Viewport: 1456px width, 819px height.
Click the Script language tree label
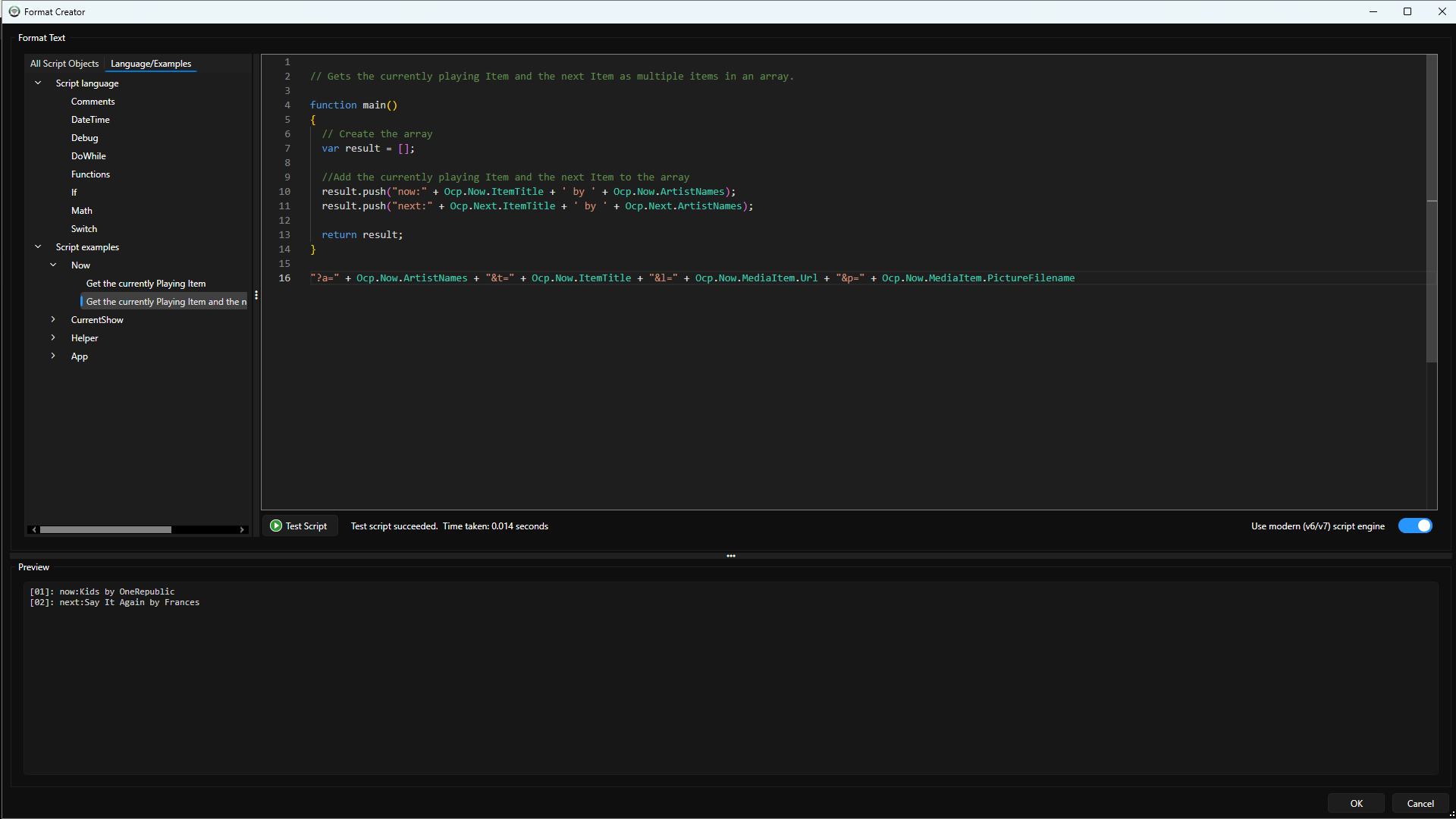click(87, 83)
